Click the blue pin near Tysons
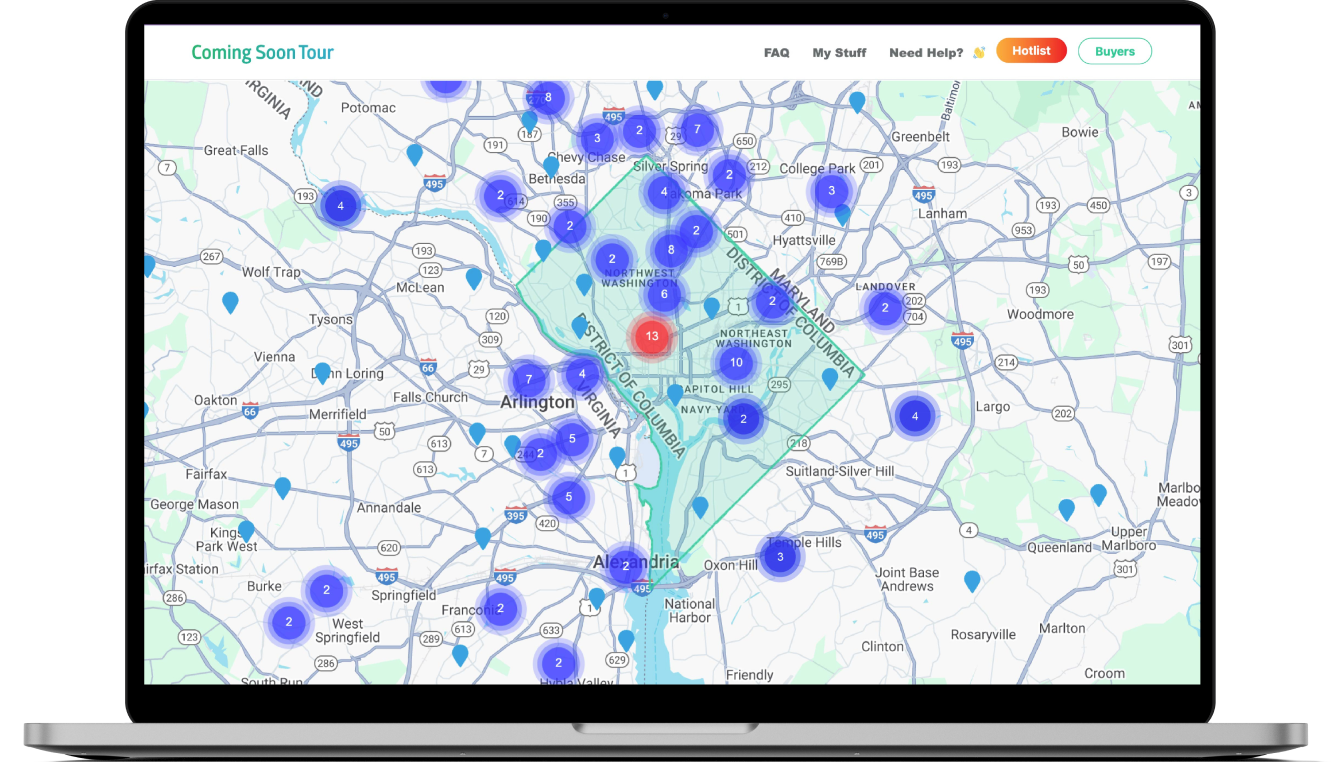Screen dimensions: 1332x764 230,301
